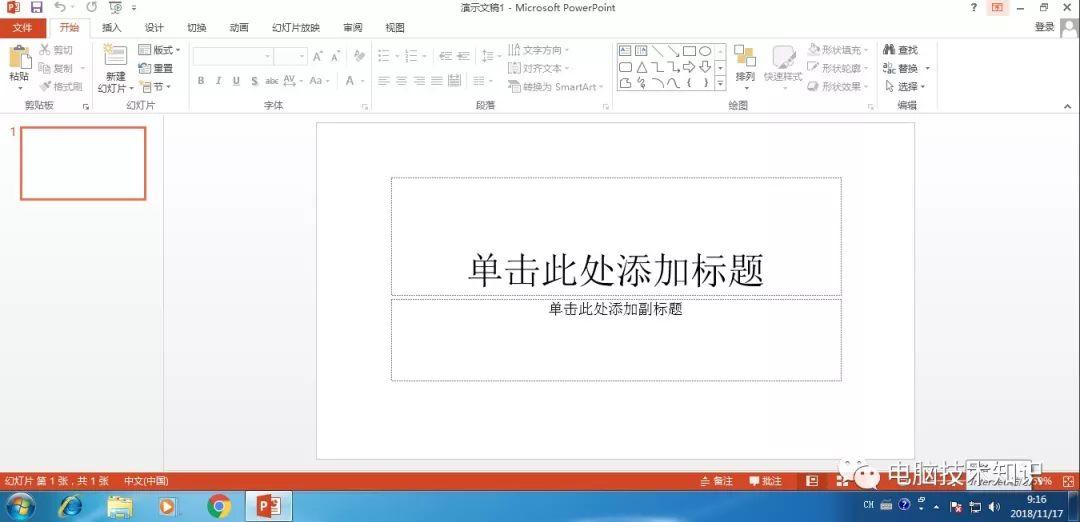Select the horizontal Text Box shape
The width and height of the screenshot is (1080, 522).
tap(625, 51)
